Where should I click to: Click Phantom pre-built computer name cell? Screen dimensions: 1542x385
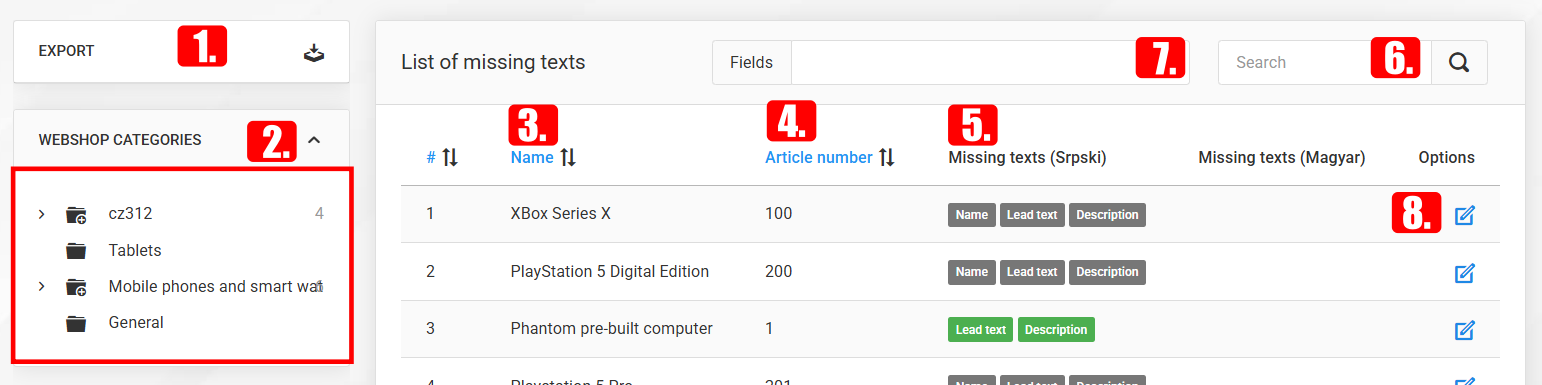pyautogui.click(x=611, y=328)
